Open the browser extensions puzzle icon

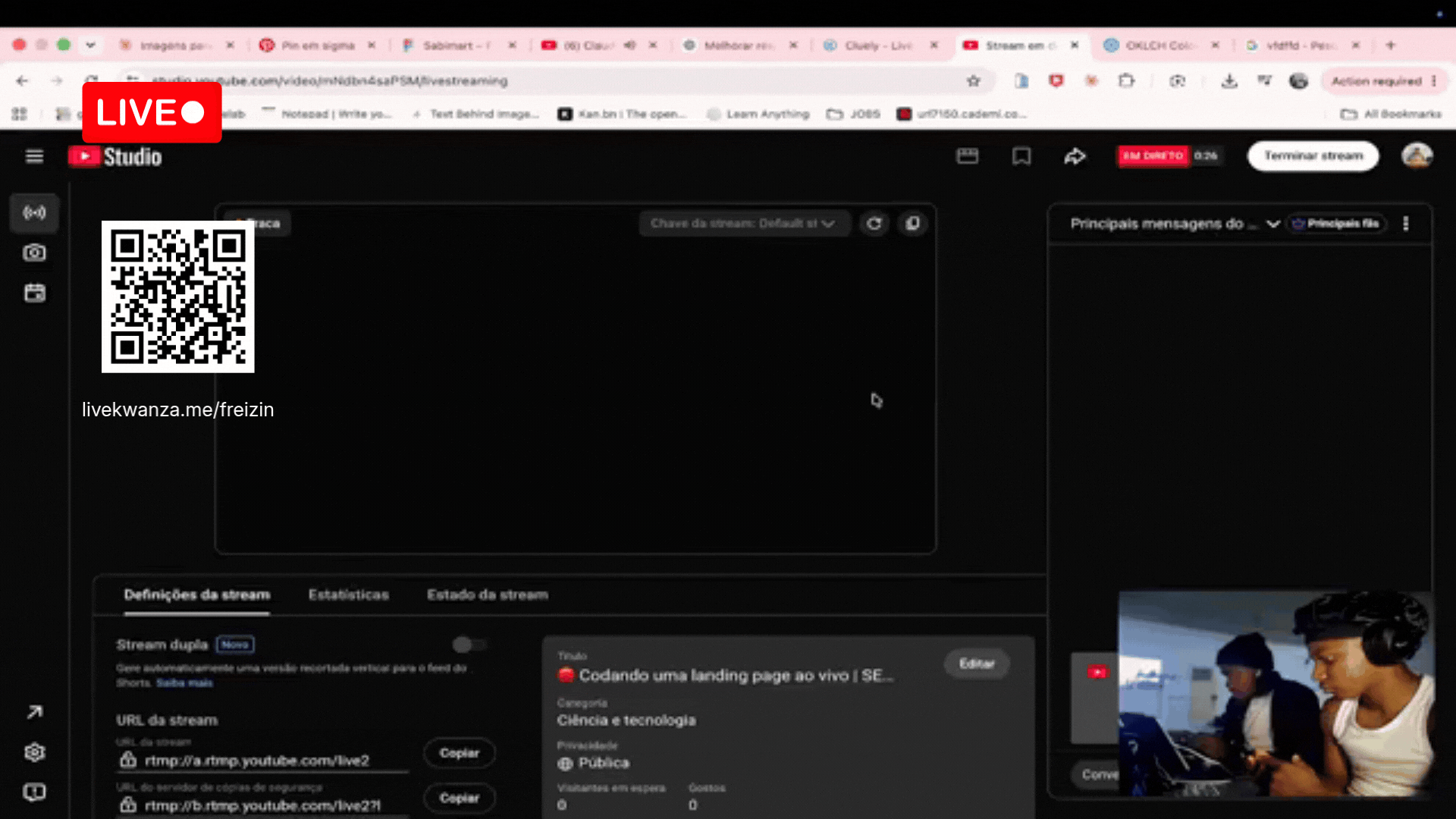point(1127,81)
